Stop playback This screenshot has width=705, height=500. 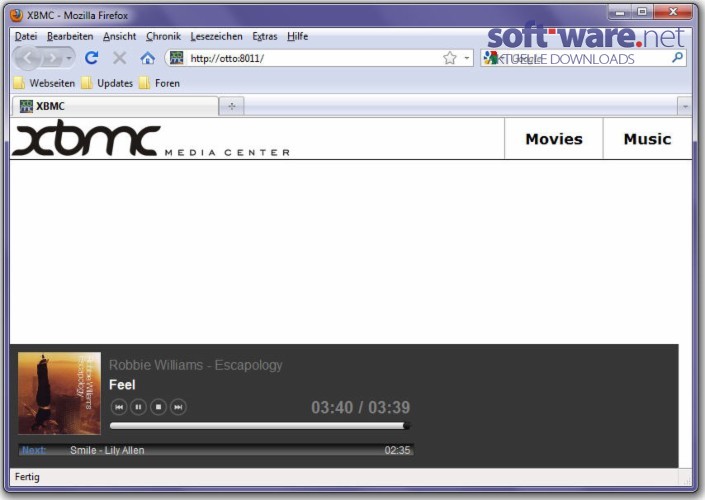click(x=158, y=407)
